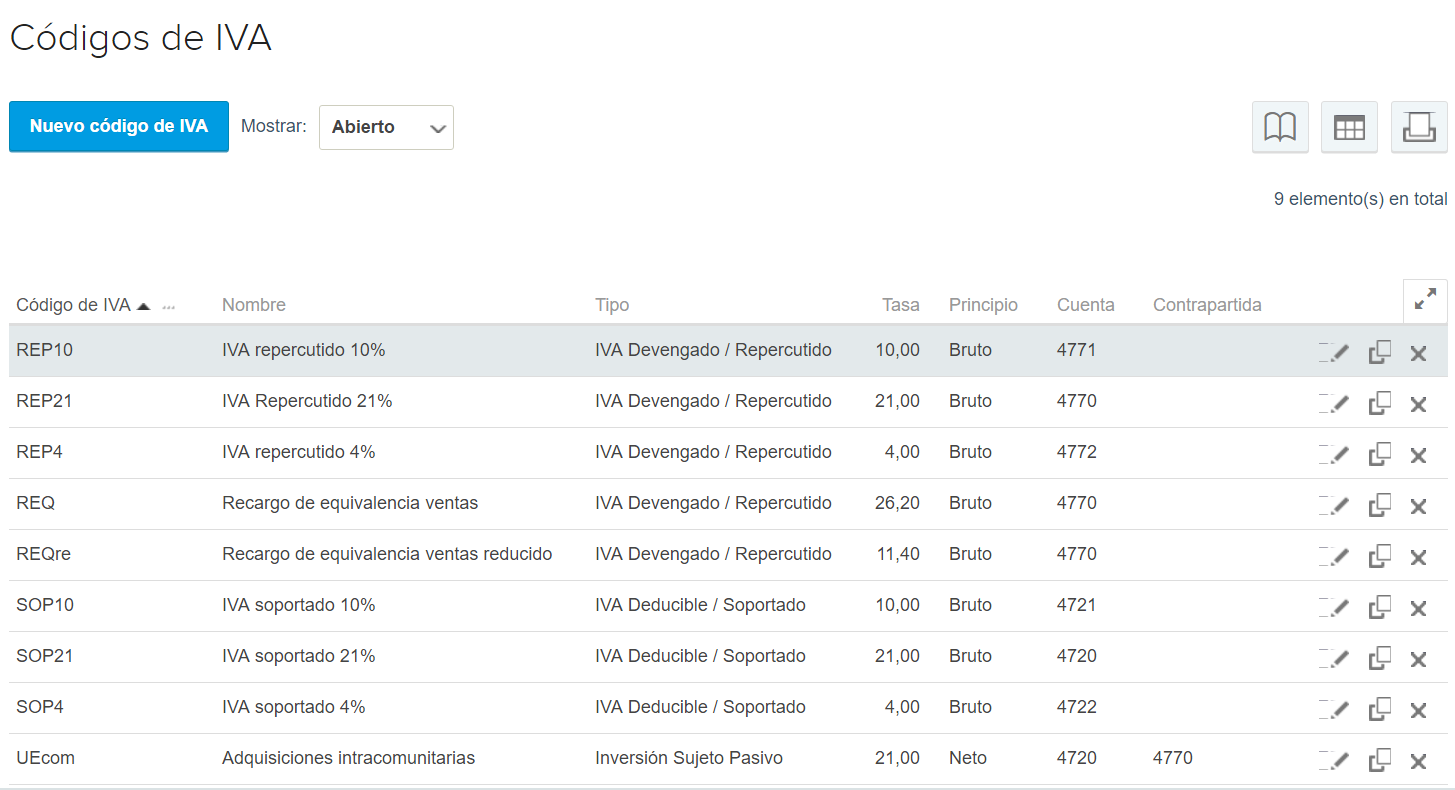Click the 'Neto' principle cell
This screenshot has width=1455, height=790.
click(967, 758)
